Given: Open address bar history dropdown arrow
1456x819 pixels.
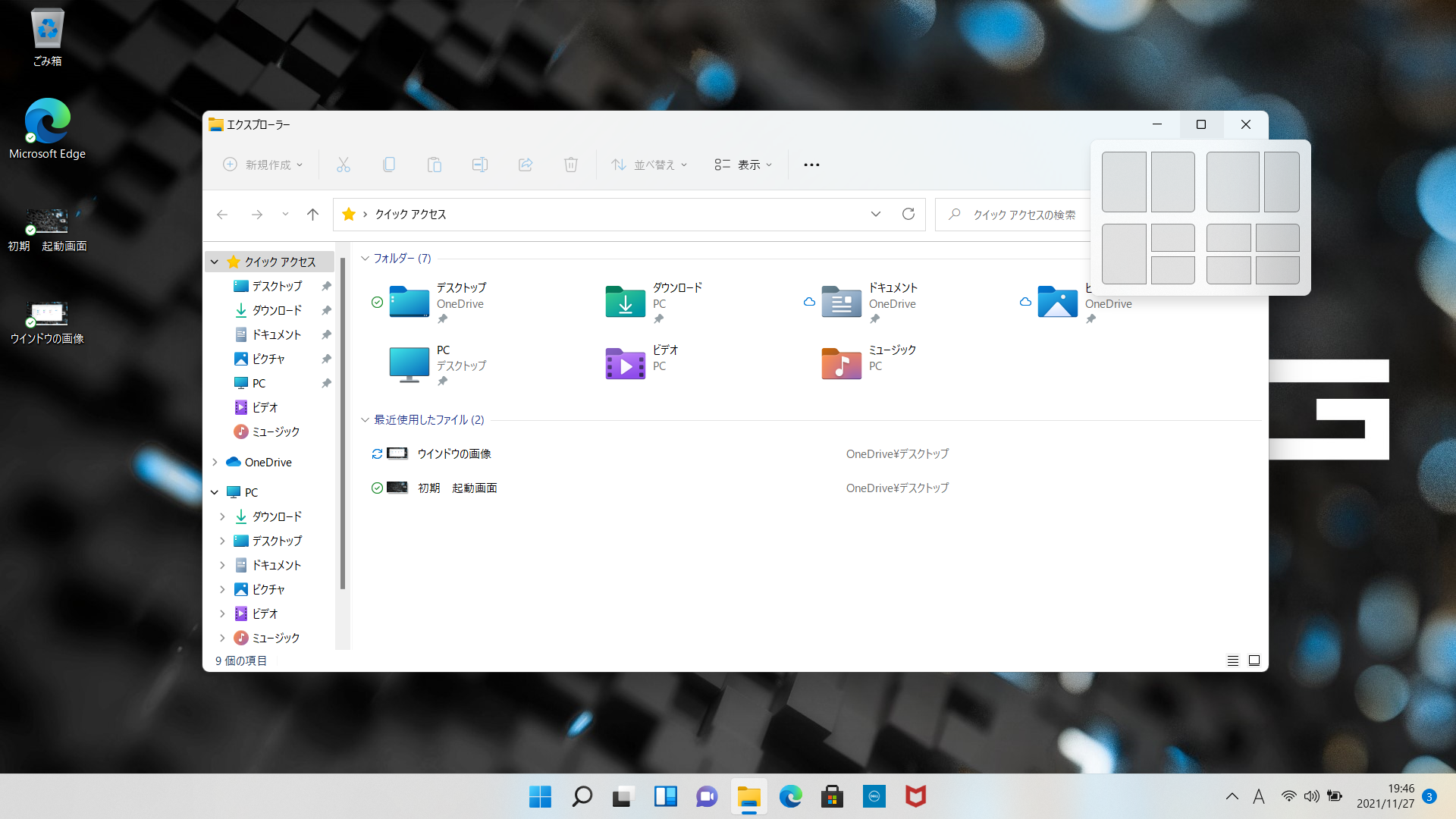Looking at the screenshot, I should 876,214.
